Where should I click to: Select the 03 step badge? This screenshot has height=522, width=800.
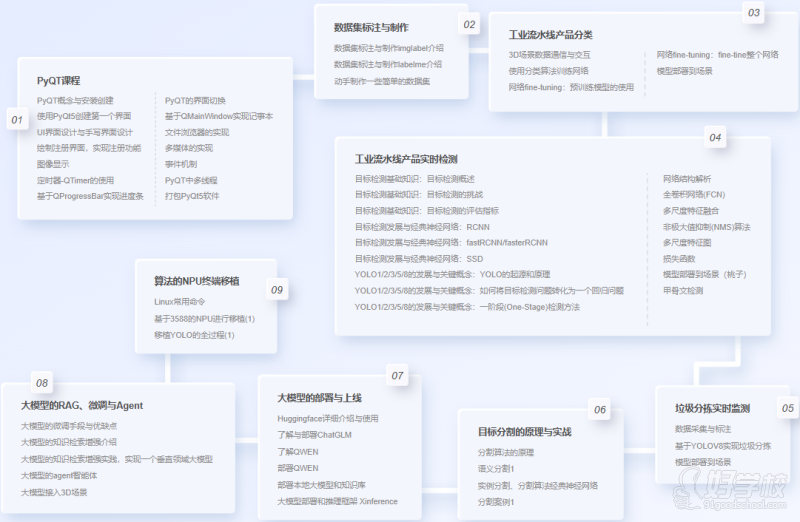pos(754,13)
